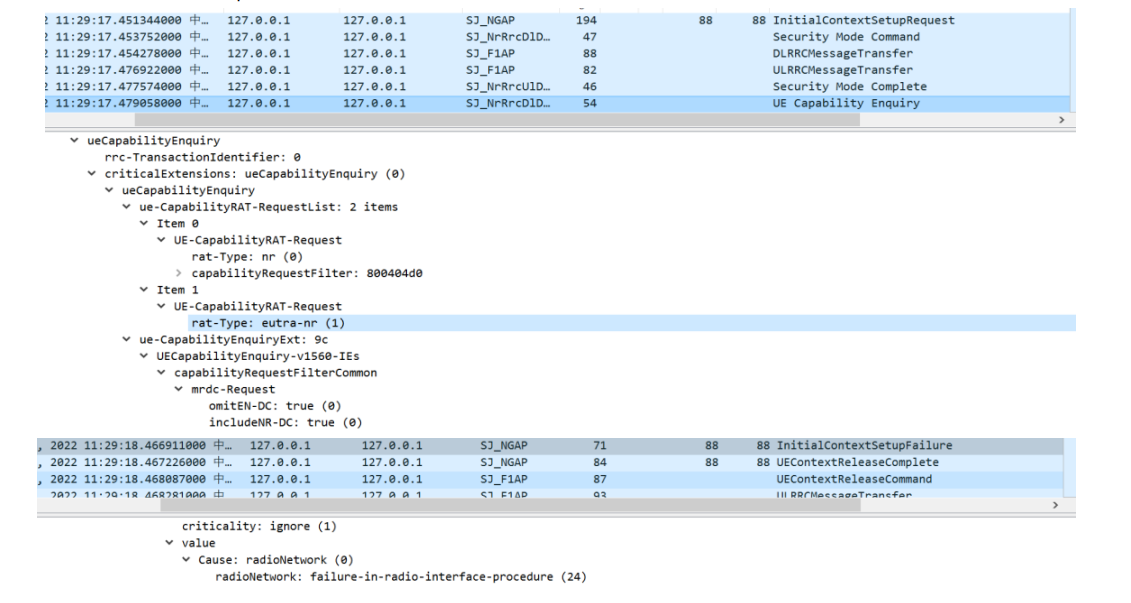Image resolution: width=1131 pixels, height=603 pixels.
Task: Select the failure-in-radio-interface-procedure cause line
Action: (x=400, y=576)
